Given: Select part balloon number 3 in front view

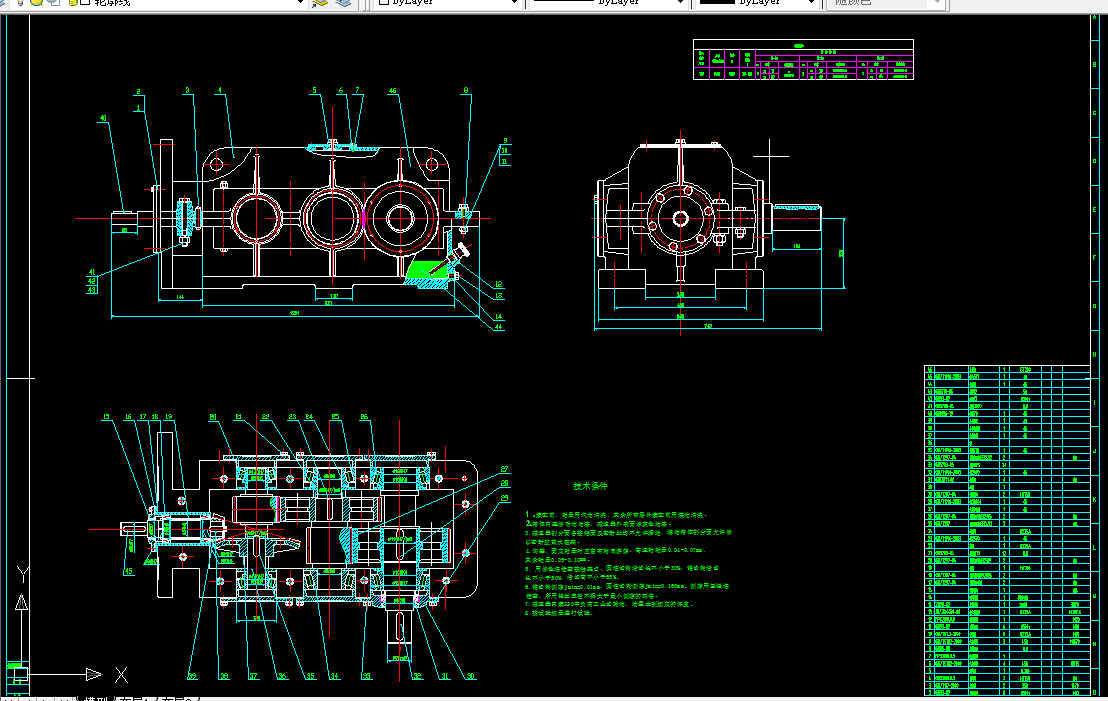Looking at the screenshot, I should tap(187, 90).
